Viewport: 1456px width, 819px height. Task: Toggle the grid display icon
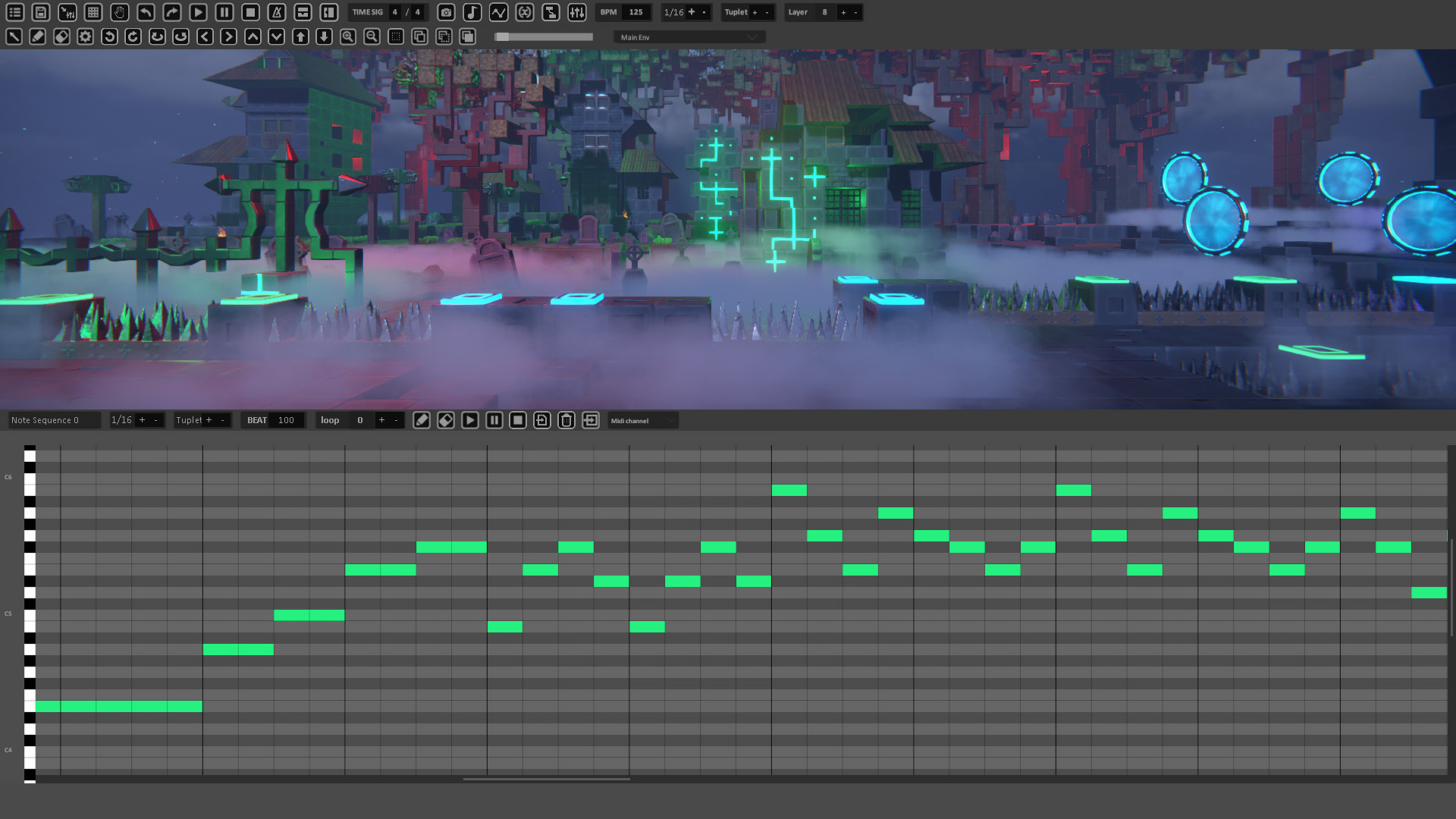coord(93,12)
